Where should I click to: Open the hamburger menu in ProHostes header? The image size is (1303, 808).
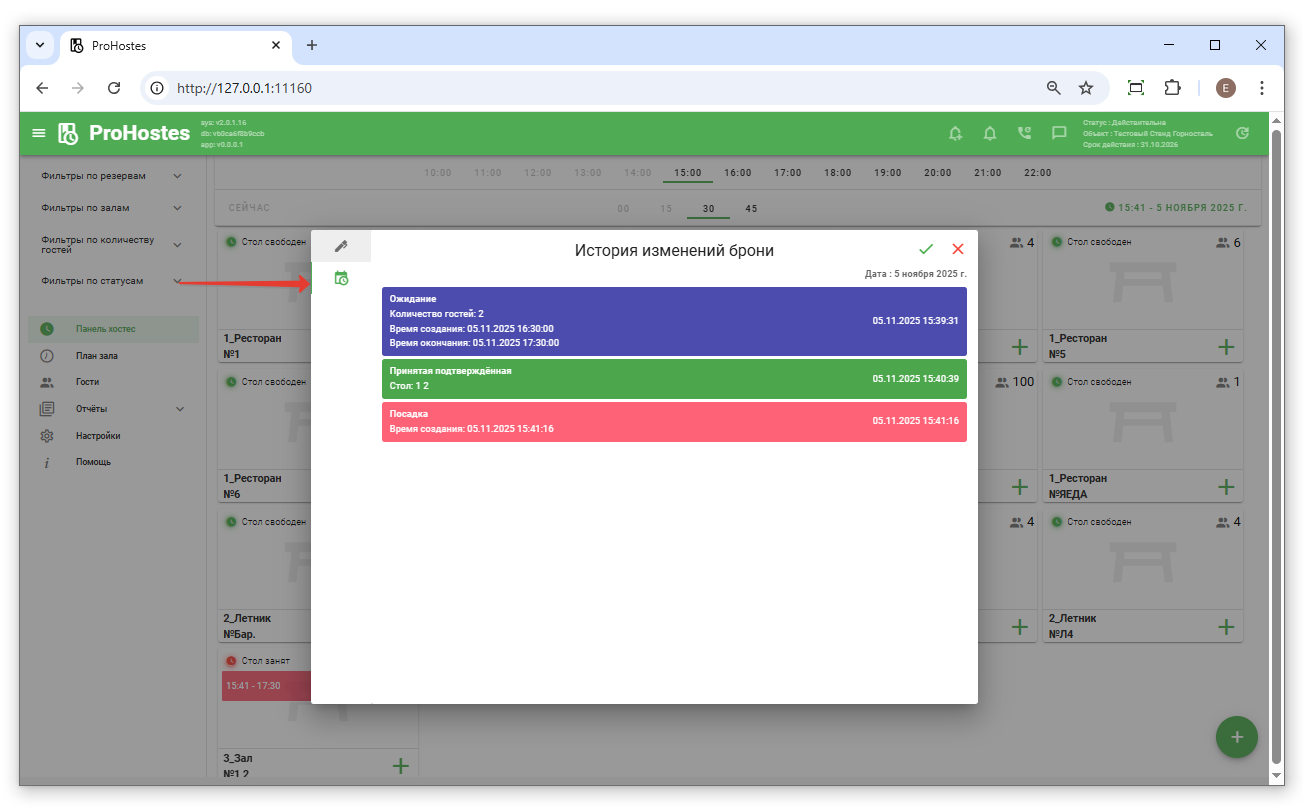39,133
